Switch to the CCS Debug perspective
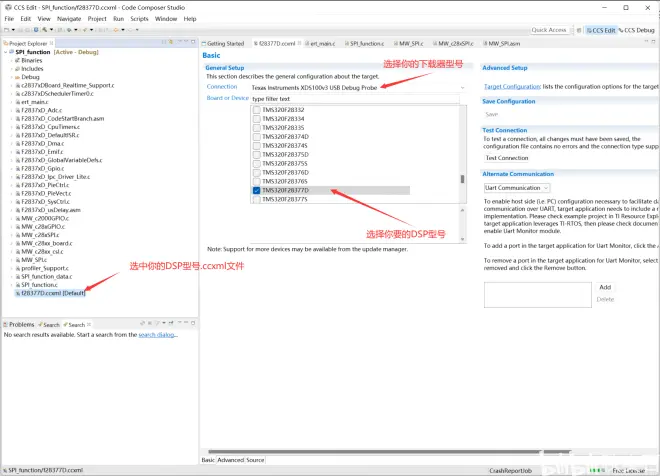The width and height of the screenshot is (660, 476). [x=636, y=30]
